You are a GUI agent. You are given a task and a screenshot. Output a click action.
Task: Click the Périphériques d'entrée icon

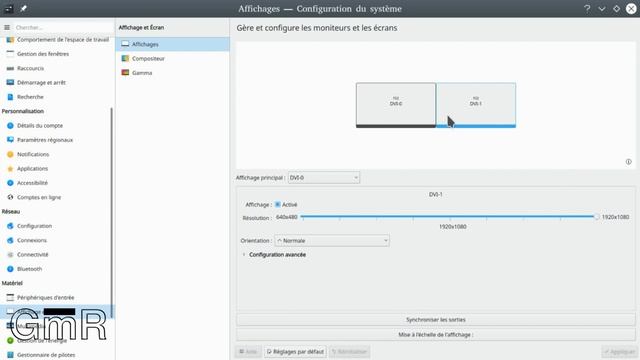point(10,298)
